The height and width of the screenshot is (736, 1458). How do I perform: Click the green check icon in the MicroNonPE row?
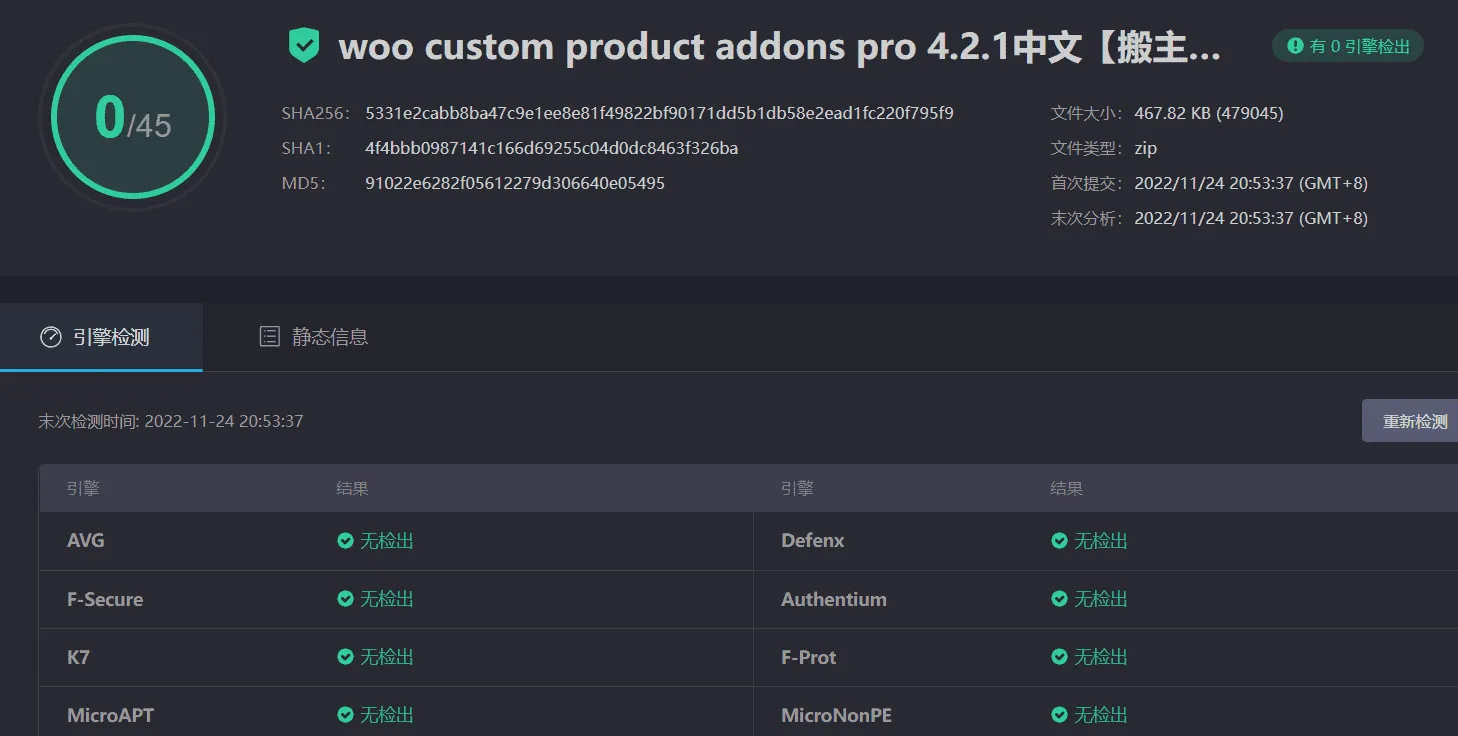pos(1060,715)
